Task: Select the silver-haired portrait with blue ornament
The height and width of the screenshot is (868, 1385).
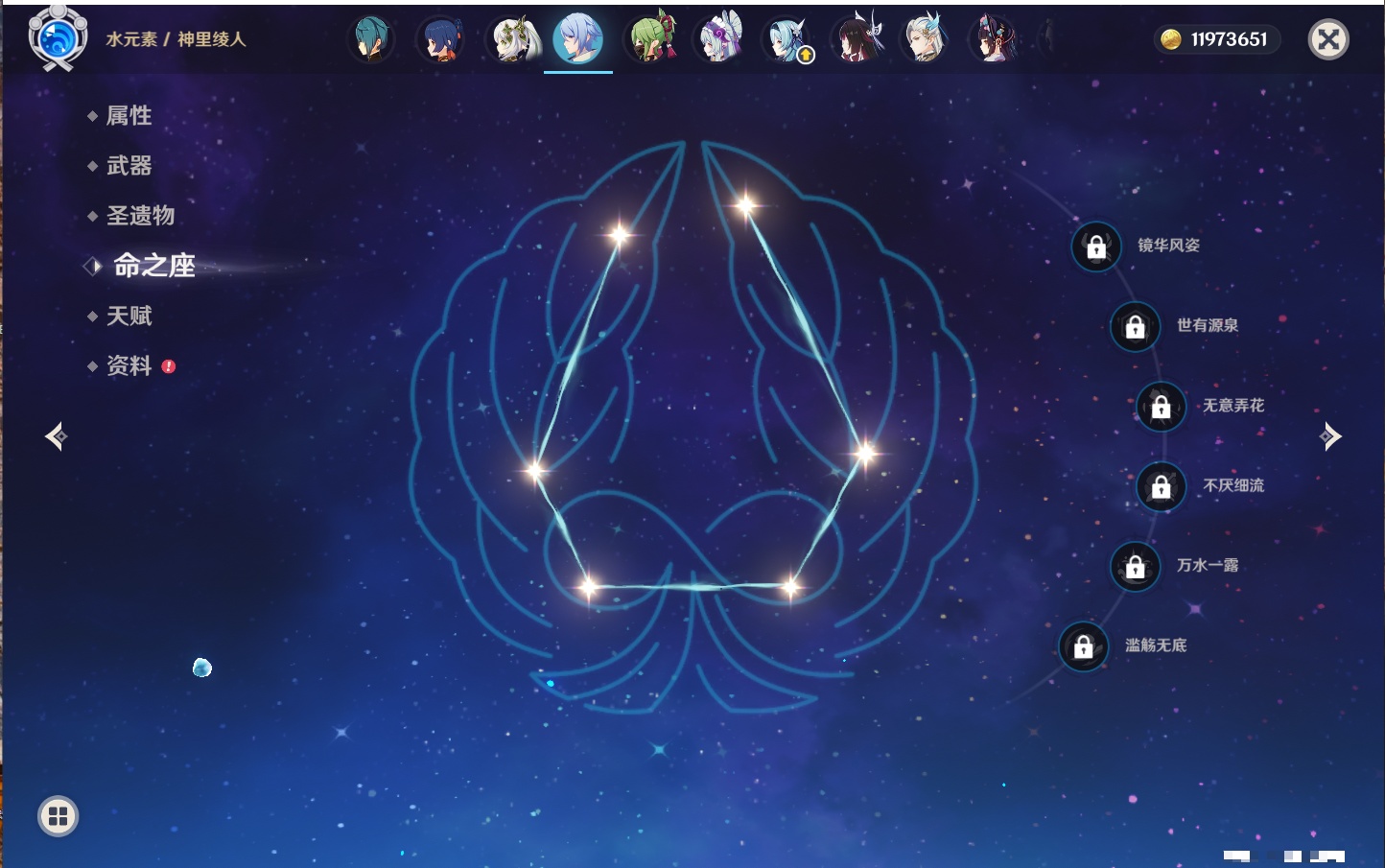Action: coord(926,39)
